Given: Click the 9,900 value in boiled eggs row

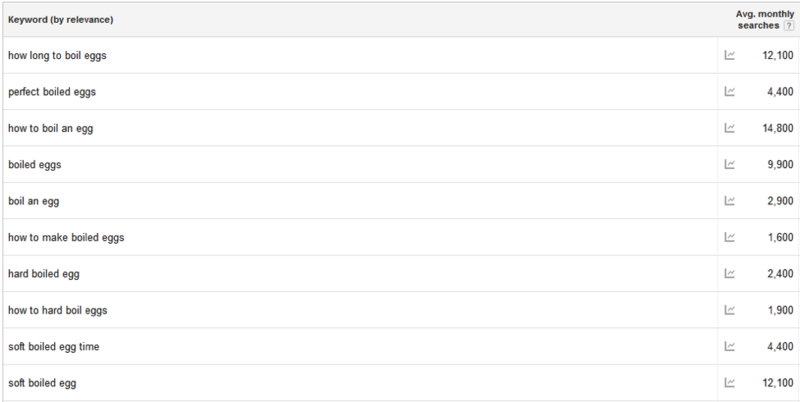Looking at the screenshot, I should [781, 165].
